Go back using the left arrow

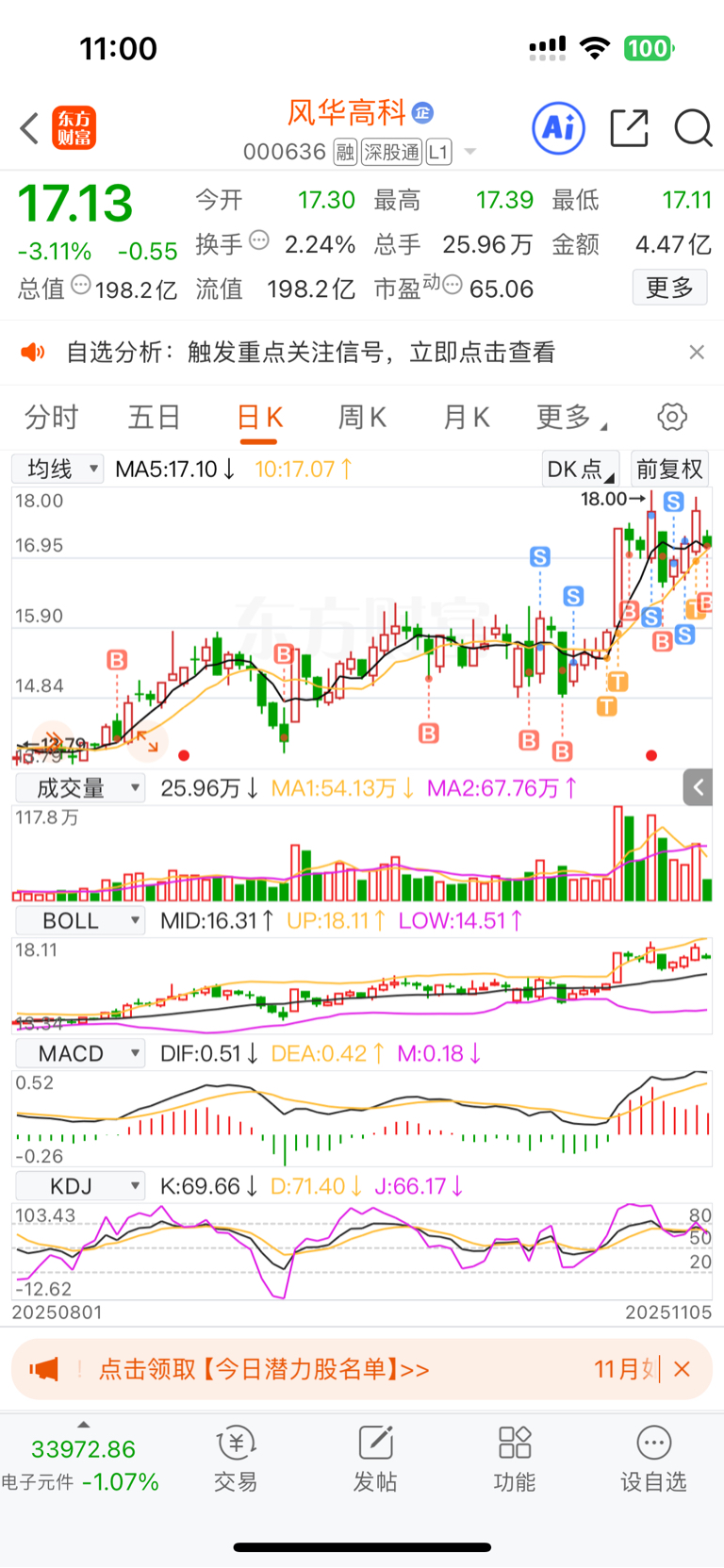coord(29,128)
